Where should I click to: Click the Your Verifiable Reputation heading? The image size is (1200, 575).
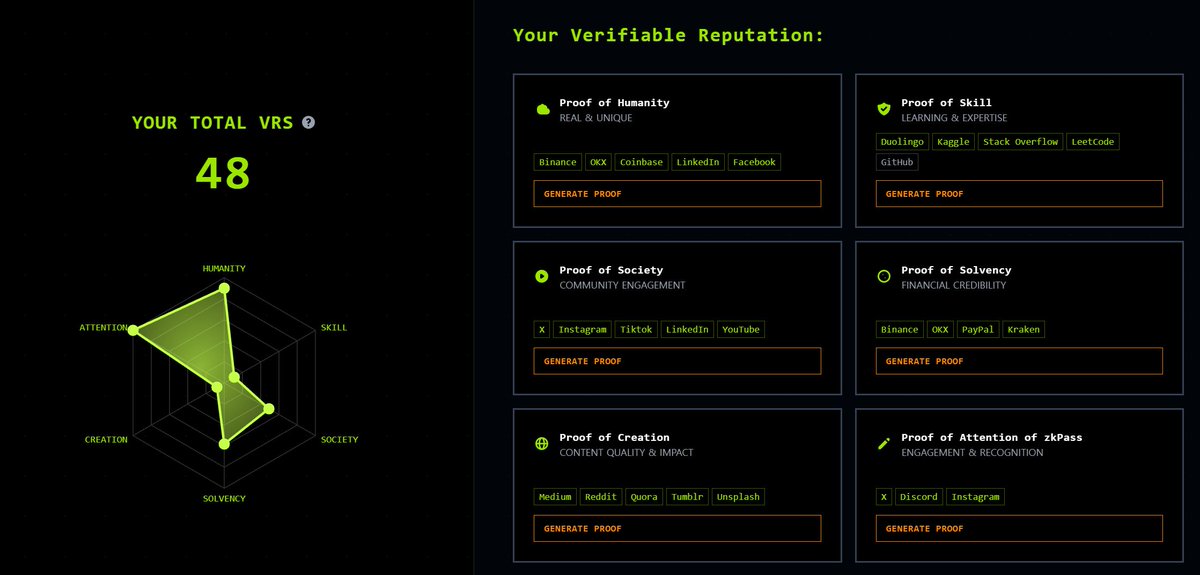(668, 35)
